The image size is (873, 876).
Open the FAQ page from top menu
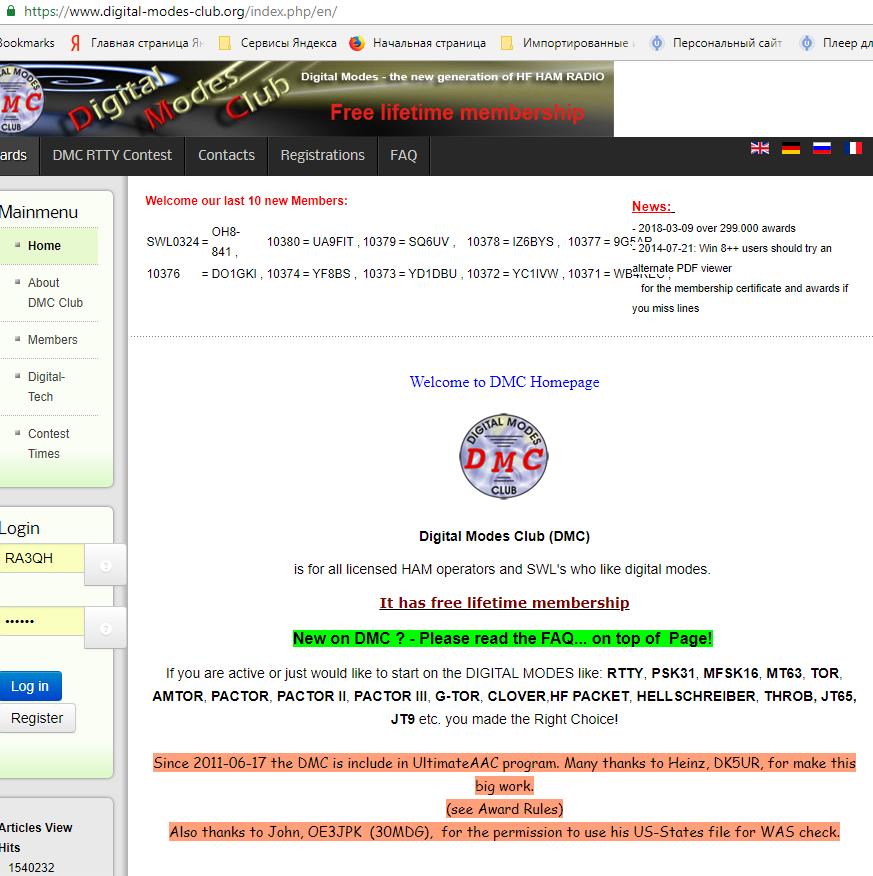pyautogui.click(x=403, y=155)
